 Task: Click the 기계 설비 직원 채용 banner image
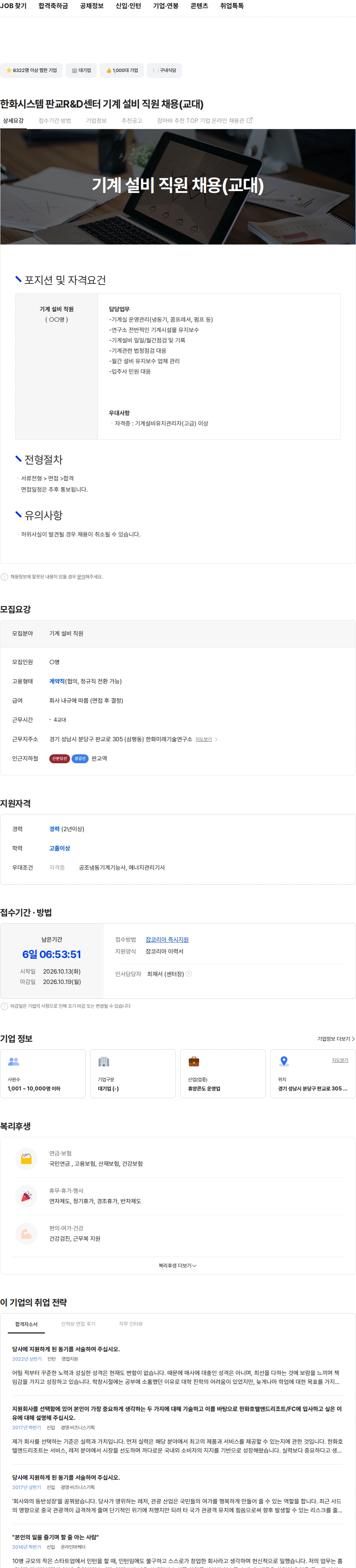click(178, 186)
